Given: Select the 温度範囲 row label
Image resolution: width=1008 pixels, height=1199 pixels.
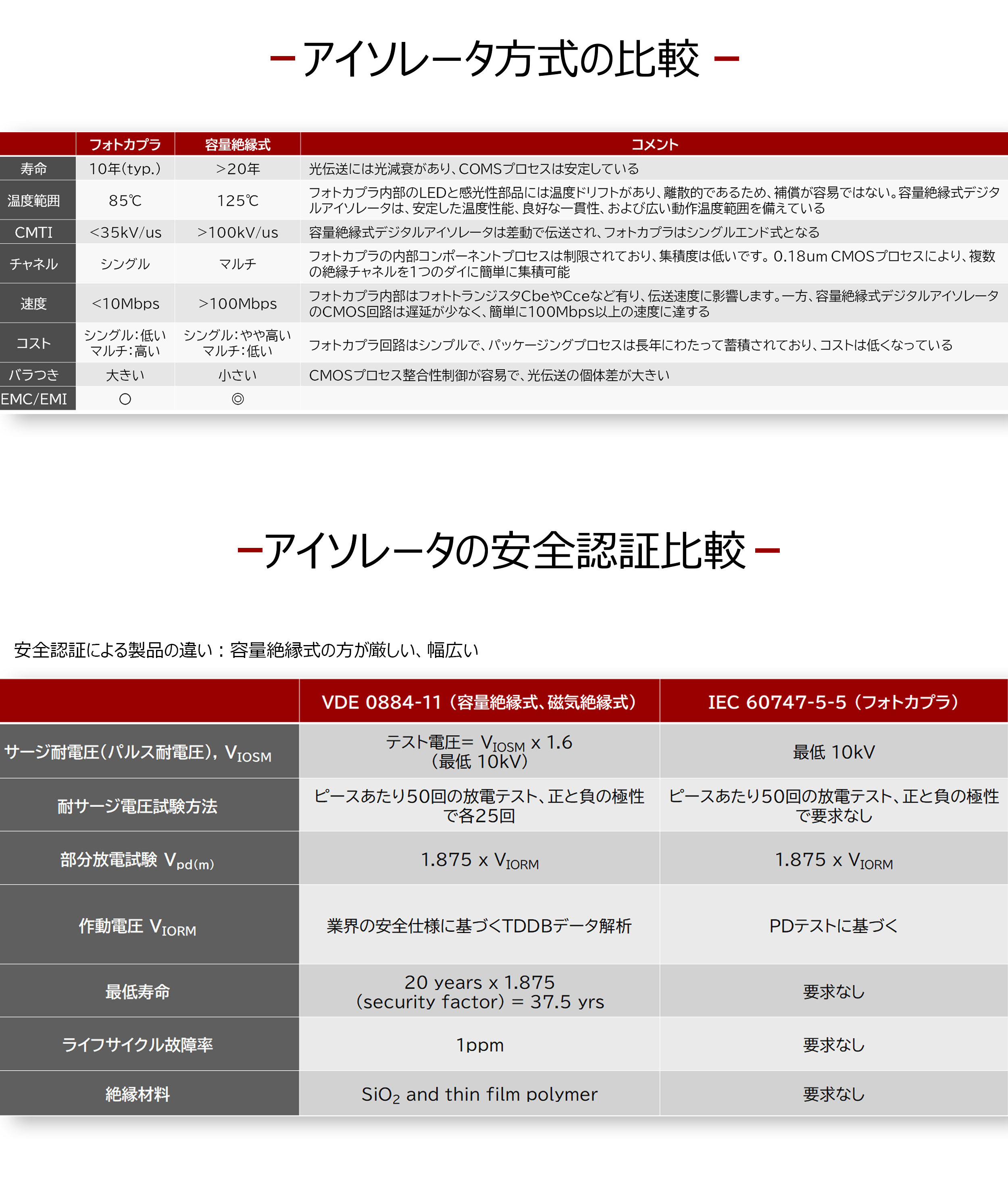Looking at the screenshot, I should pos(34,200).
